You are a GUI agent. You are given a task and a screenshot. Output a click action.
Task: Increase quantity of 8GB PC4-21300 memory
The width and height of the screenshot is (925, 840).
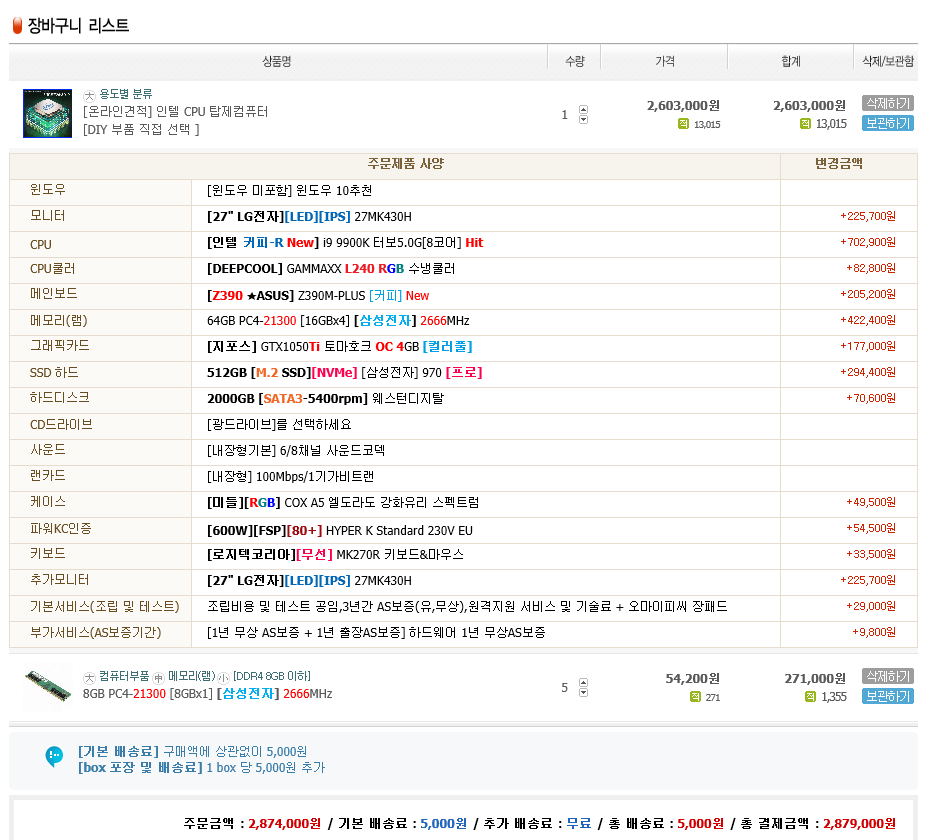tap(583, 682)
